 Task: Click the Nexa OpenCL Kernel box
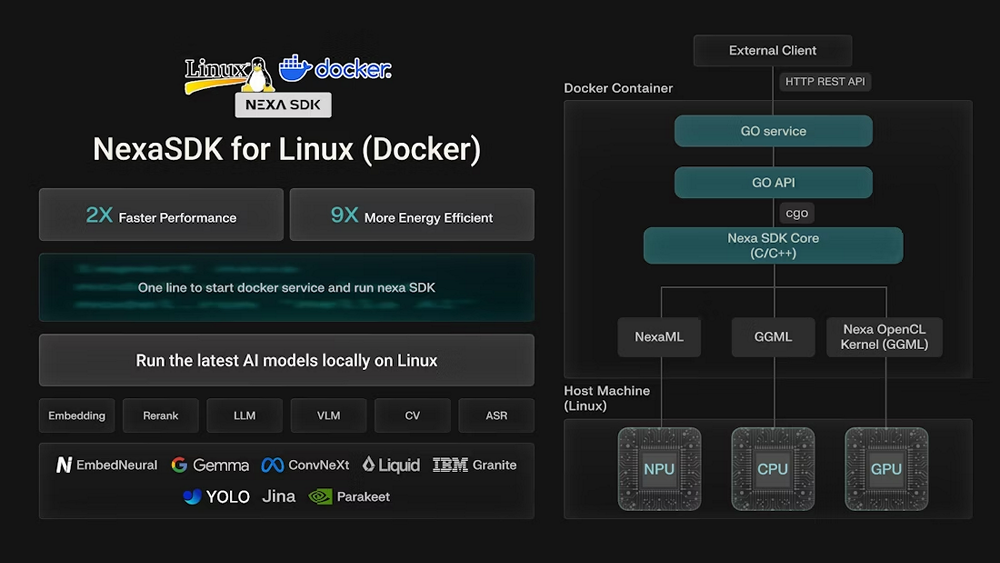[x=885, y=337]
